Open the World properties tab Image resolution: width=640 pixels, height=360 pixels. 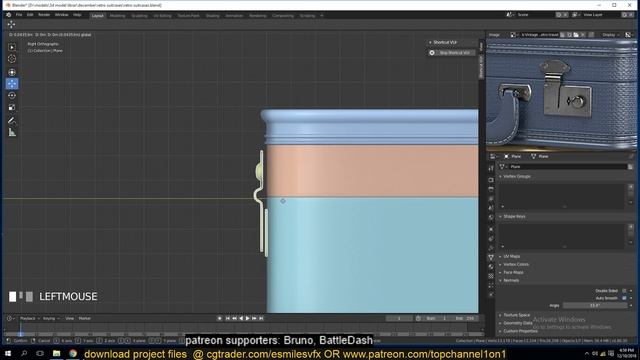[x=491, y=218]
